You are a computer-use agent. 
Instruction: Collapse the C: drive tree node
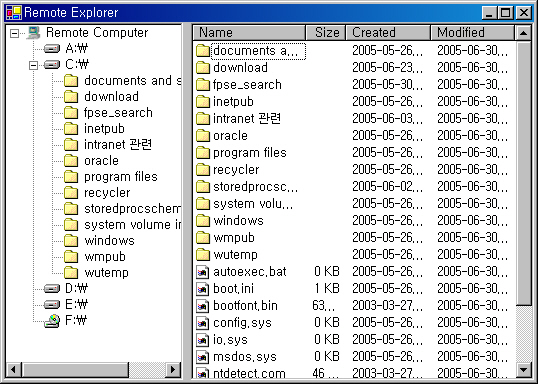tap(34, 65)
